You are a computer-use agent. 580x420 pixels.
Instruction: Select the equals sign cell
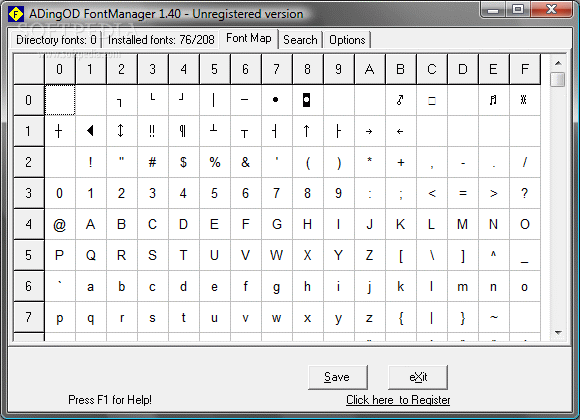[x=462, y=193]
